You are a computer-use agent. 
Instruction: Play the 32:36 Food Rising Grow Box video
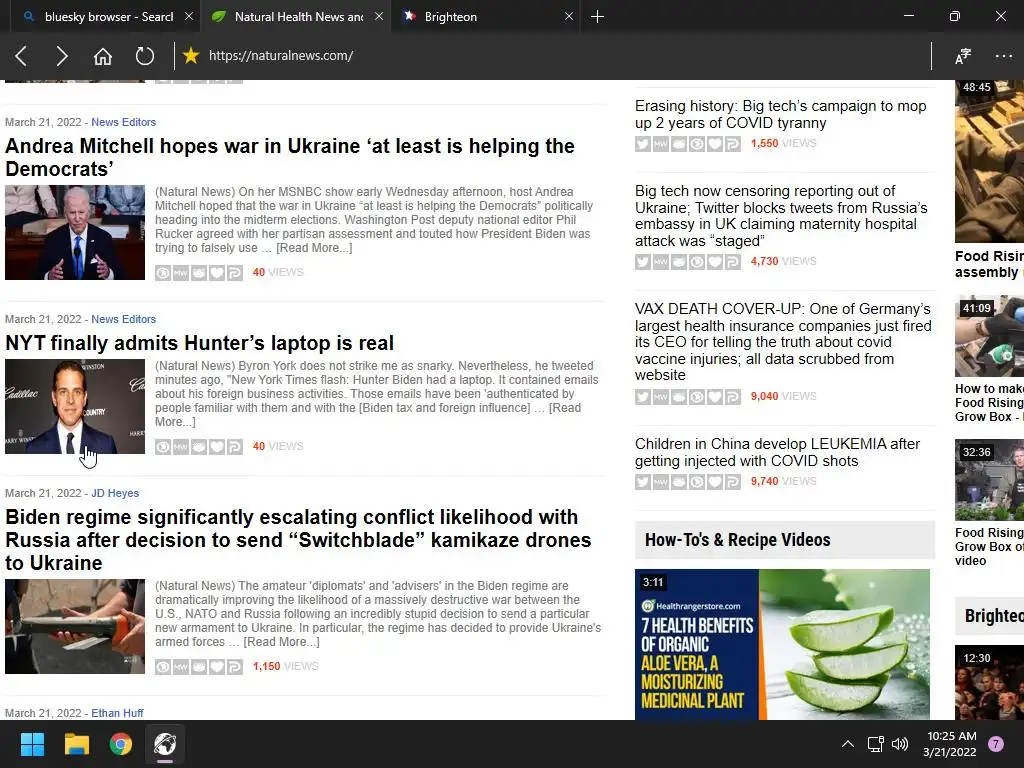989,480
